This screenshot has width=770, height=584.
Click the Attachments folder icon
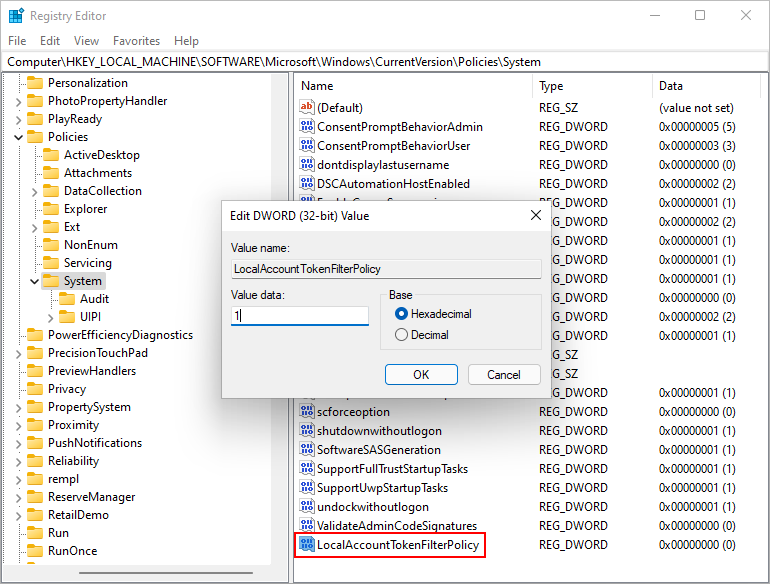[x=51, y=173]
